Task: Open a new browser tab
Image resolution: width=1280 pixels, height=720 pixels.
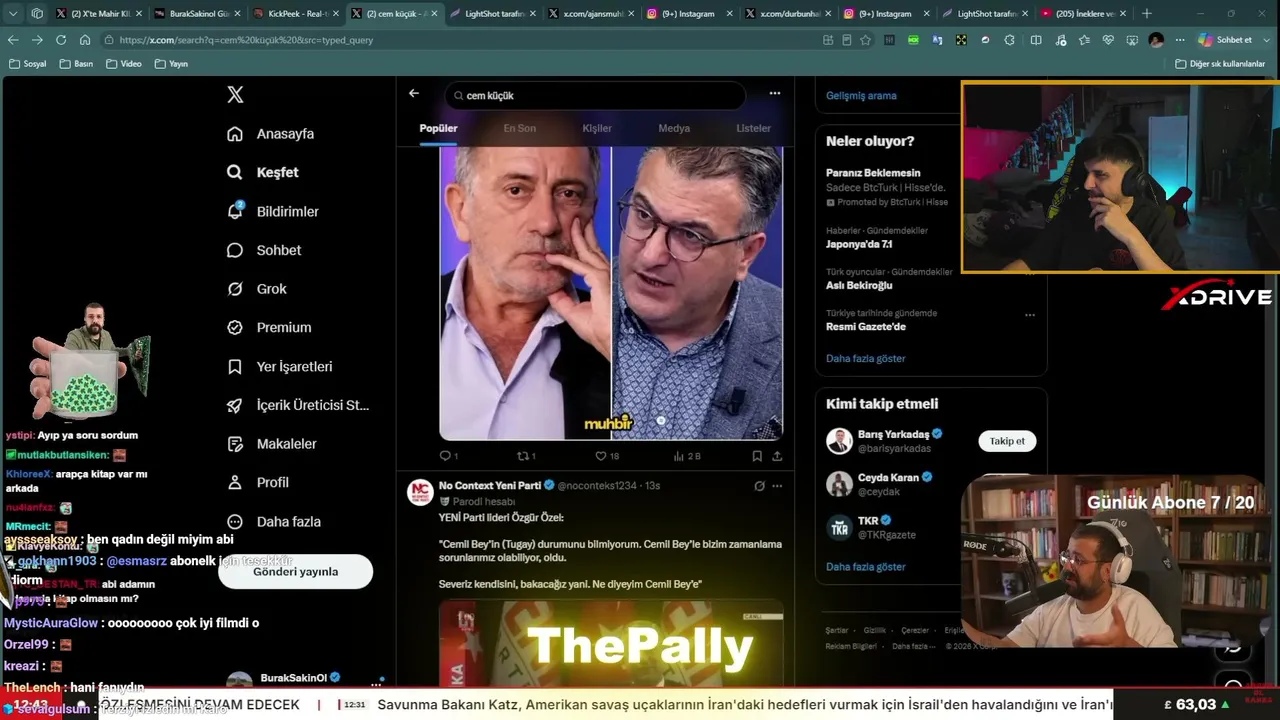Action: point(1147,14)
